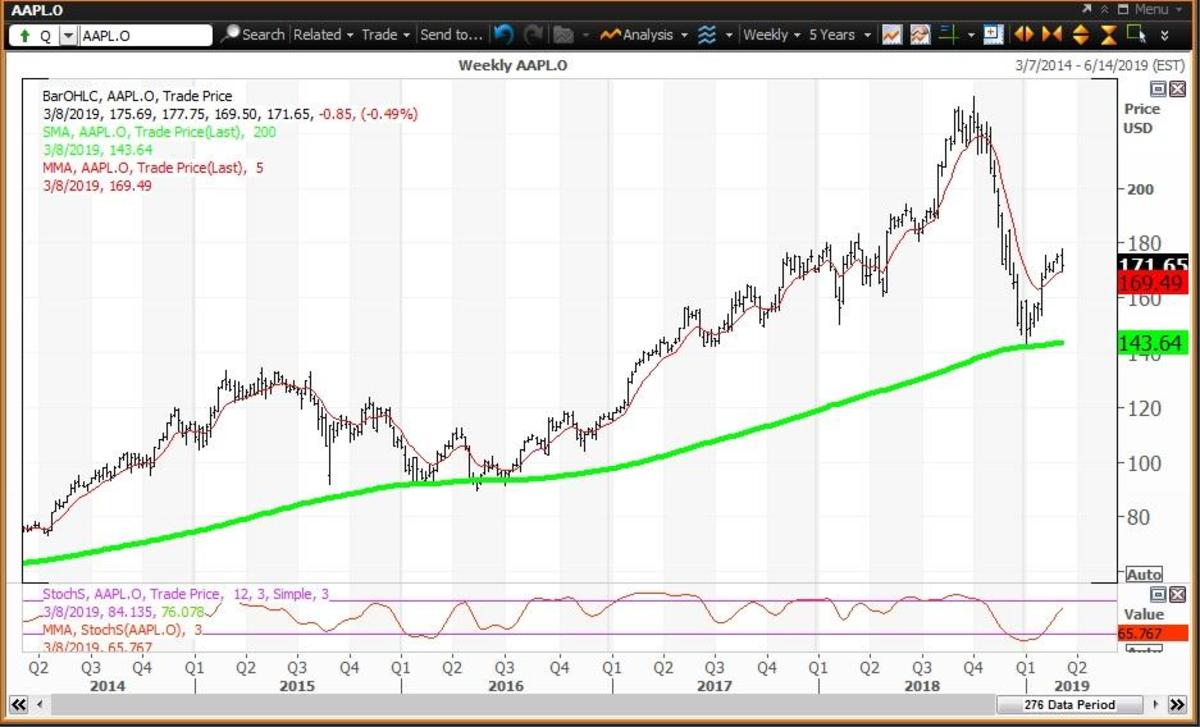Screen dimensions: 1200x727
Task: Click the Price USD axis label
Action: tap(1142, 118)
